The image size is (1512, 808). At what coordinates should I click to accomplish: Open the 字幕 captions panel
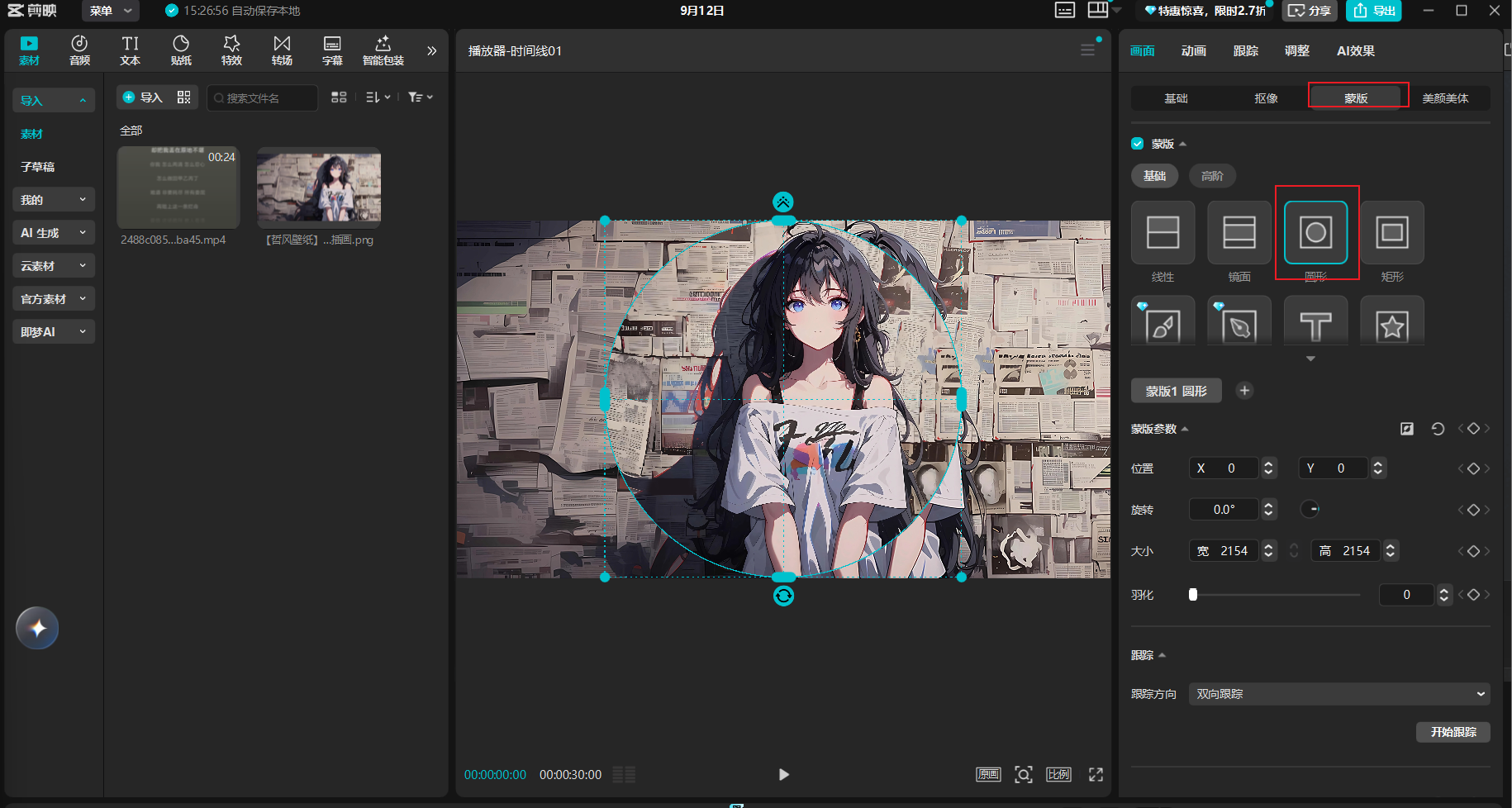tap(332, 50)
